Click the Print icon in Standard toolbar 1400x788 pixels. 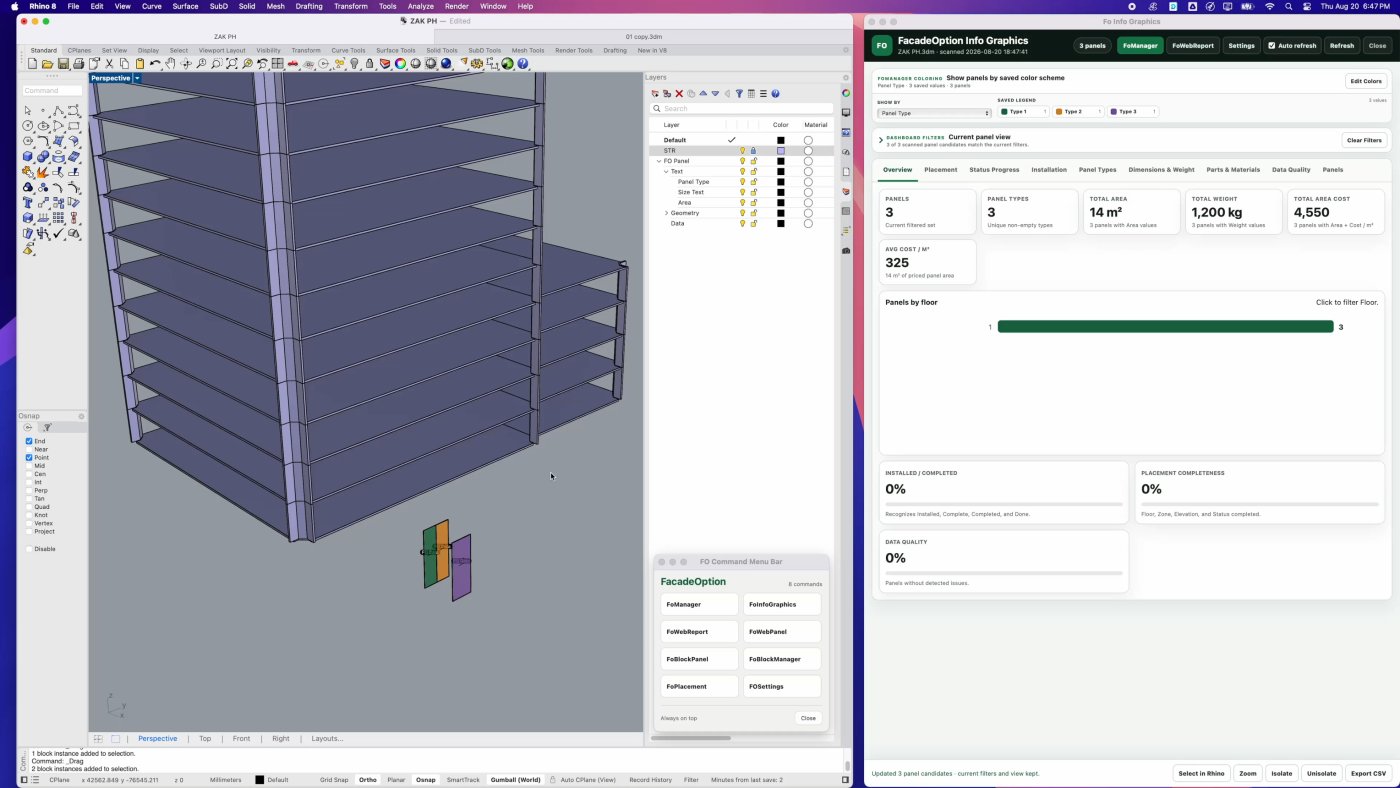click(x=79, y=64)
